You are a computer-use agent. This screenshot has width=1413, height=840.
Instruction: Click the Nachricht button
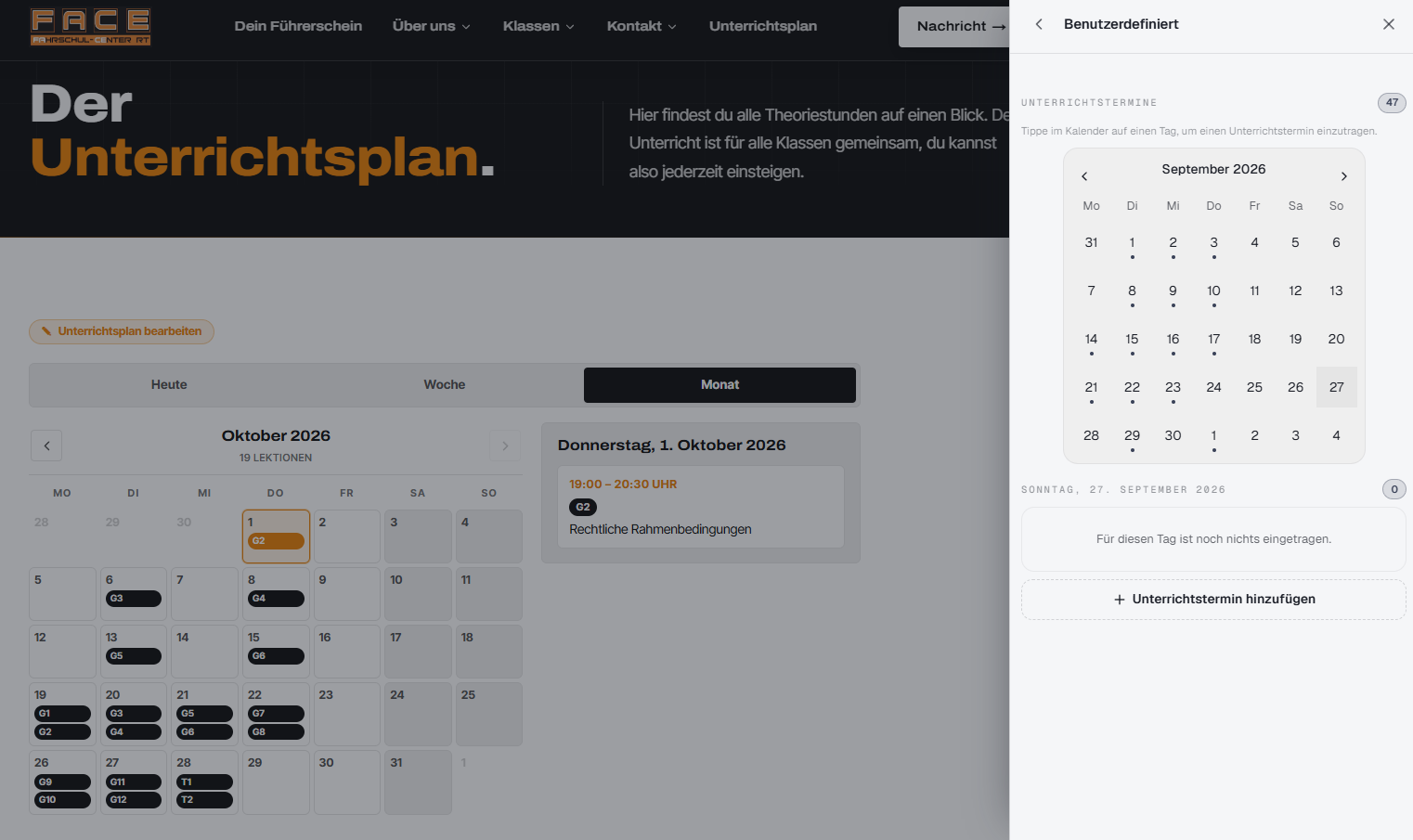(x=954, y=26)
